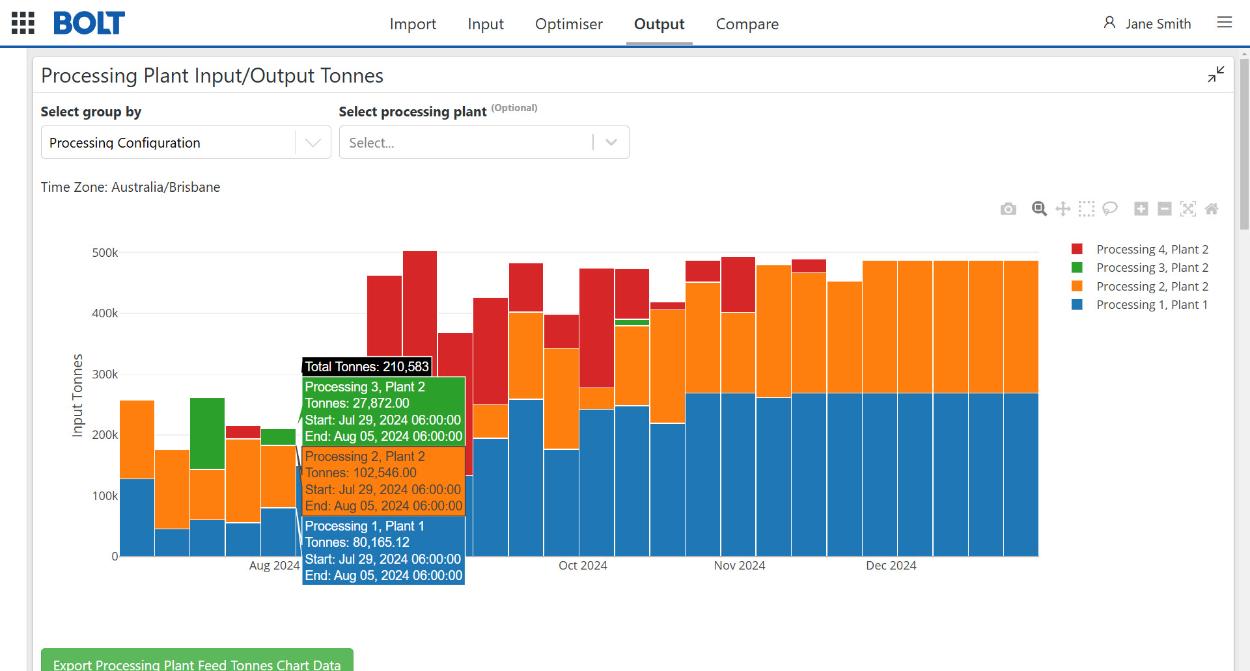
Task: Open the Select processing plant dropdown
Action: (484, 142)
